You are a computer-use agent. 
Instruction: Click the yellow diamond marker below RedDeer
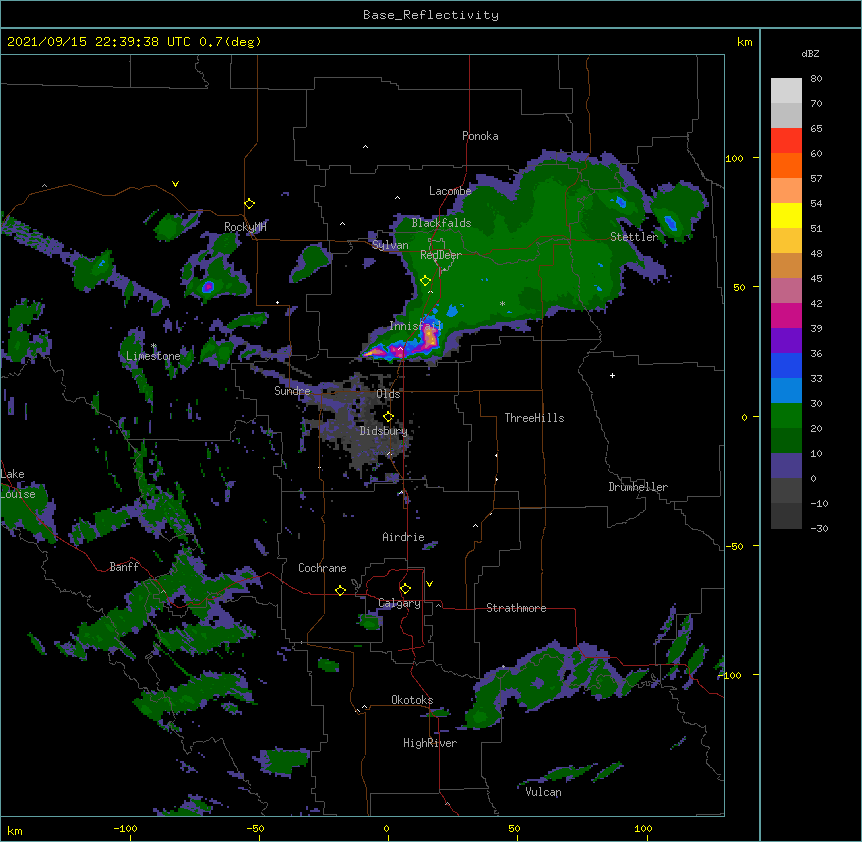pyautogui.click(x=426, y=281)
